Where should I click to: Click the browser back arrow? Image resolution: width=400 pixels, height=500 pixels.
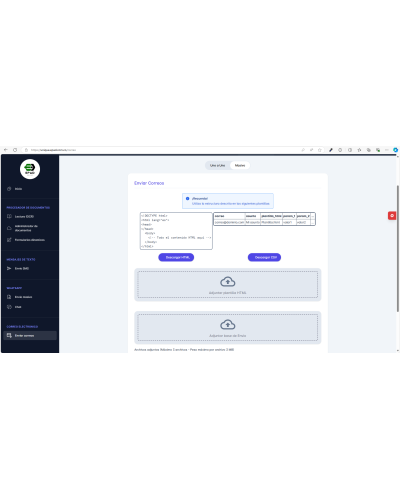pos(6,150)
